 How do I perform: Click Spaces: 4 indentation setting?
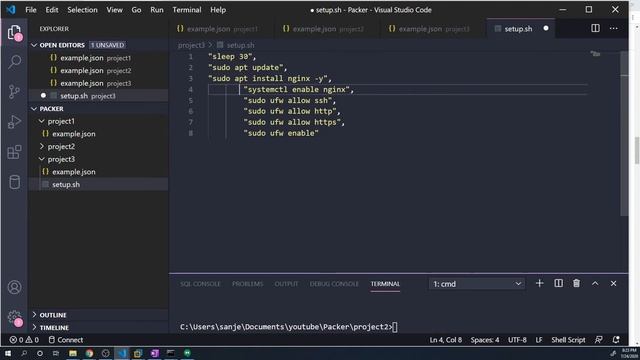pos(485,340)
